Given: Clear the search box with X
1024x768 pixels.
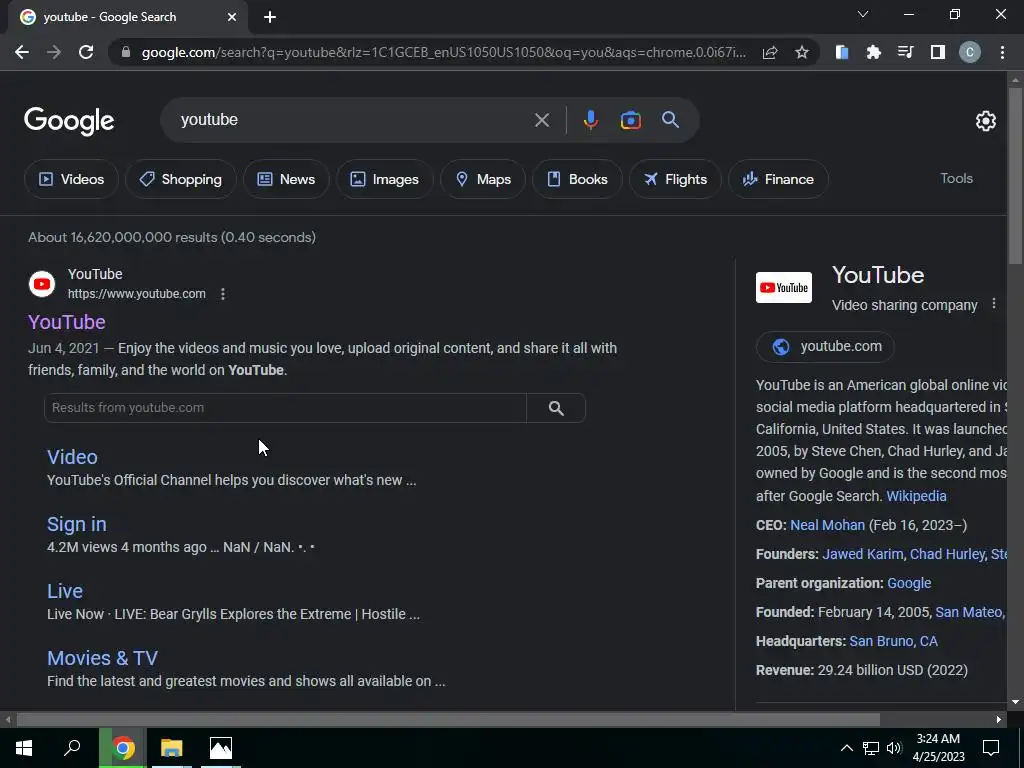Looking at the screenshot, I should (x=542, y=120).
